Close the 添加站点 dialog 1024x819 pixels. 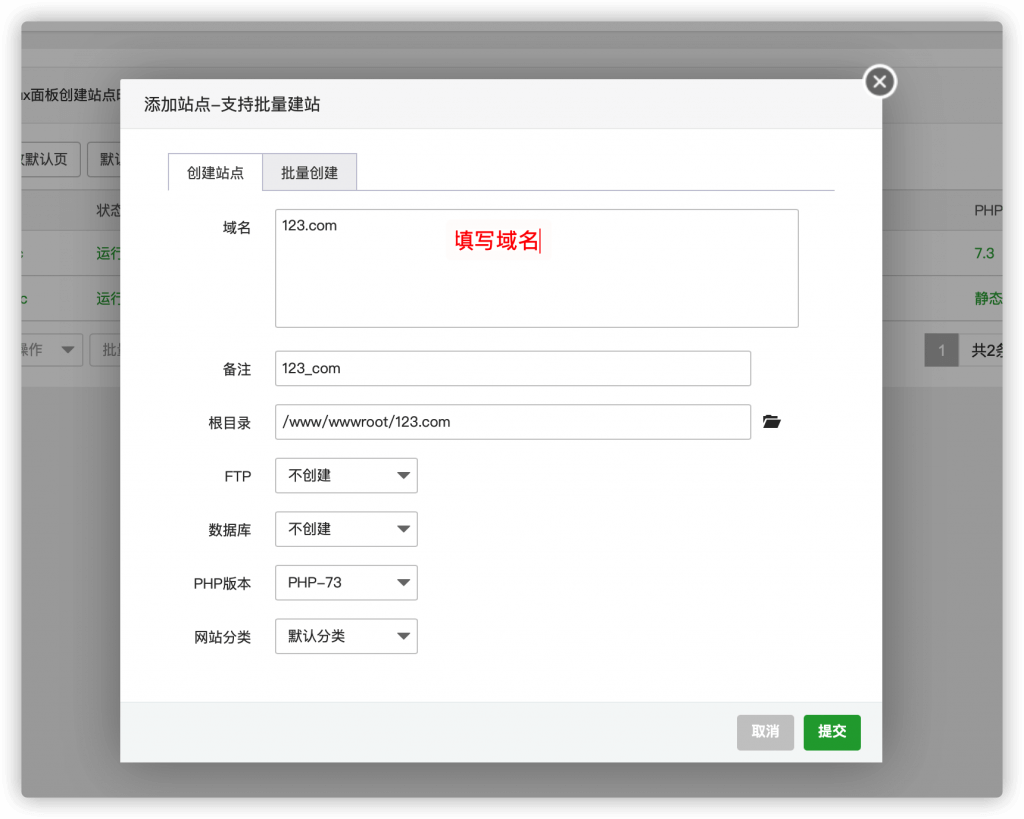tap(878, 82)
